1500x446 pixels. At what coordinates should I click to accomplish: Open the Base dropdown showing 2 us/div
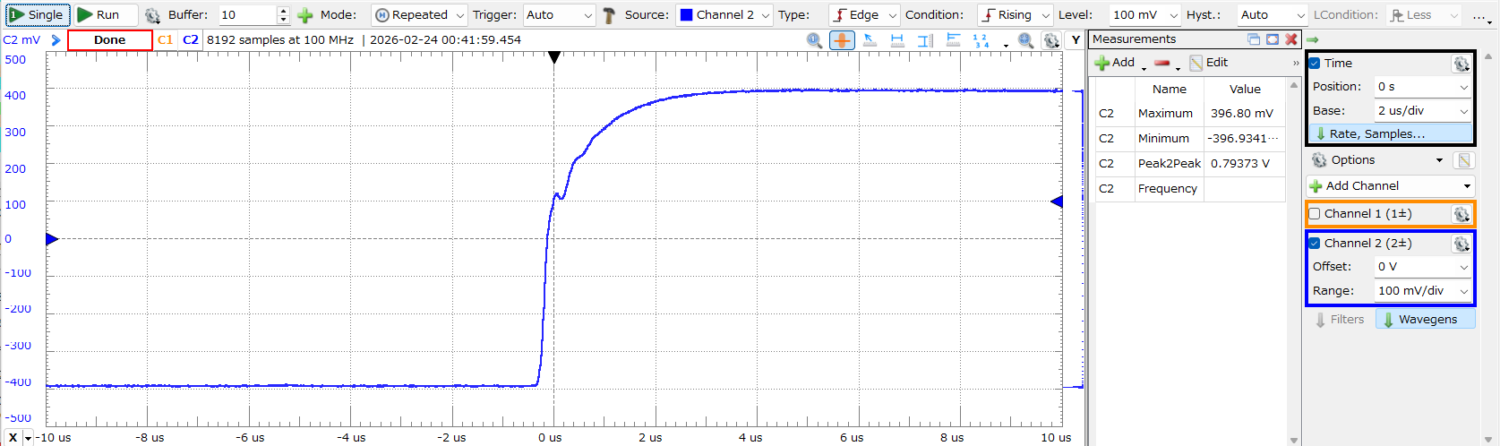point(1422,111)
